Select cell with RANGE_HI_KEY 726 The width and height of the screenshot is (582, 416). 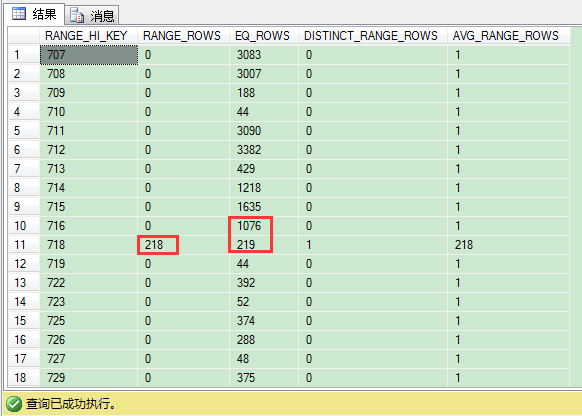(89, 340)
